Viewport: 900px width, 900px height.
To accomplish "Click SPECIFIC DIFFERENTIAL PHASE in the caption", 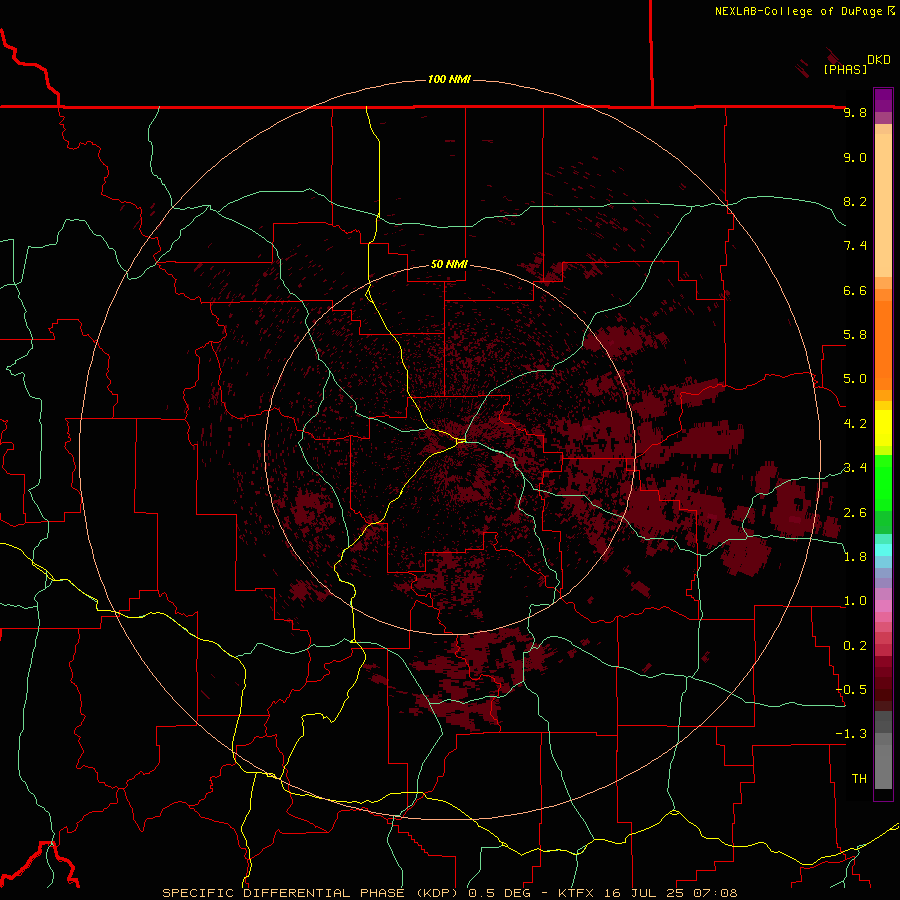I will pyautogui.click(x=284, y=893).
